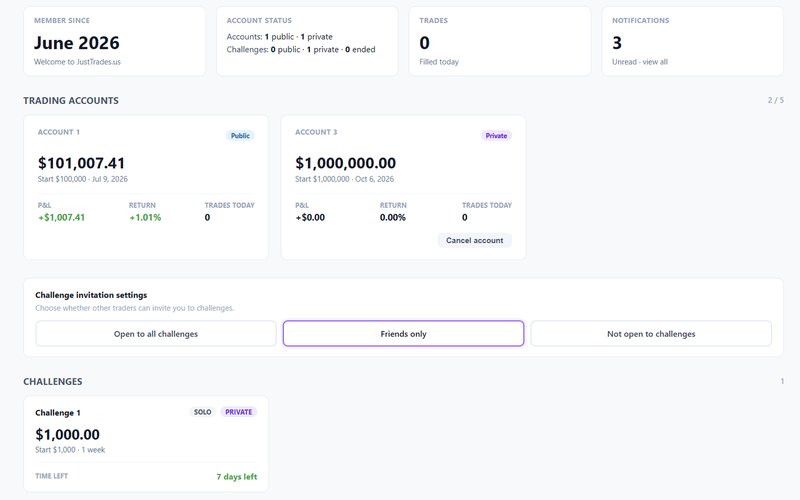The image size is (800, 500).
Task: Open the Challenge 1 title
Action: coord(58,413)
